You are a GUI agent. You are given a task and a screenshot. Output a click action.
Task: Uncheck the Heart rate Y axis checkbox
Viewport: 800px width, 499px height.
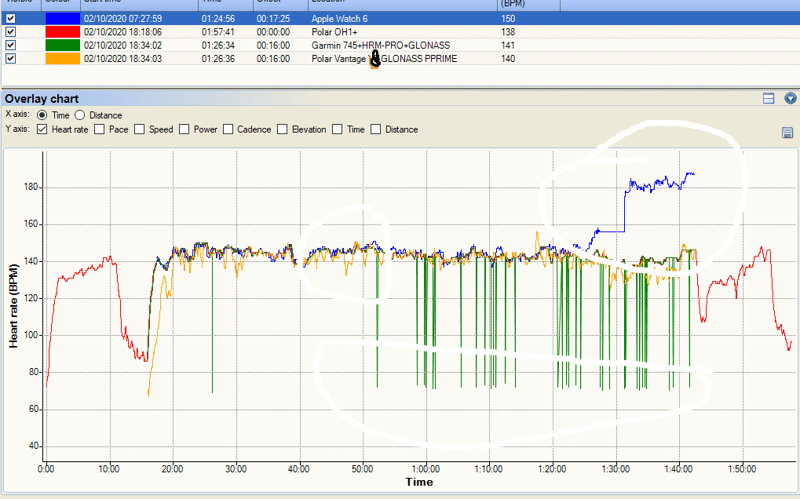(42, 129)
